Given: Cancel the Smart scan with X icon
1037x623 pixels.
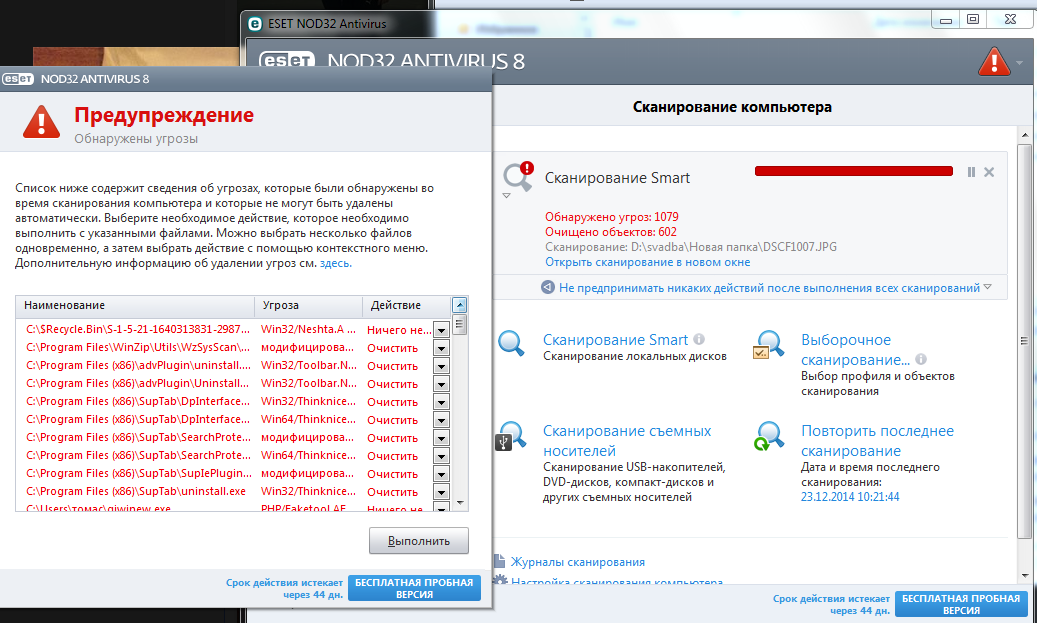Looking at the screenshot, I should [989, 172].
